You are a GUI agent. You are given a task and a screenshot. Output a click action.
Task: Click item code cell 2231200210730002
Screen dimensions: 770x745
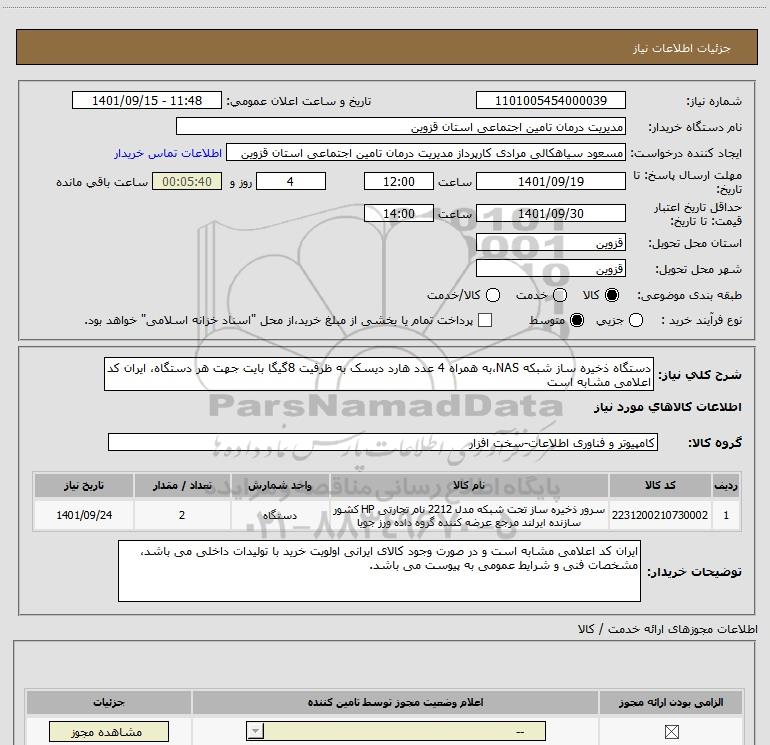click(x=660, y=515)
